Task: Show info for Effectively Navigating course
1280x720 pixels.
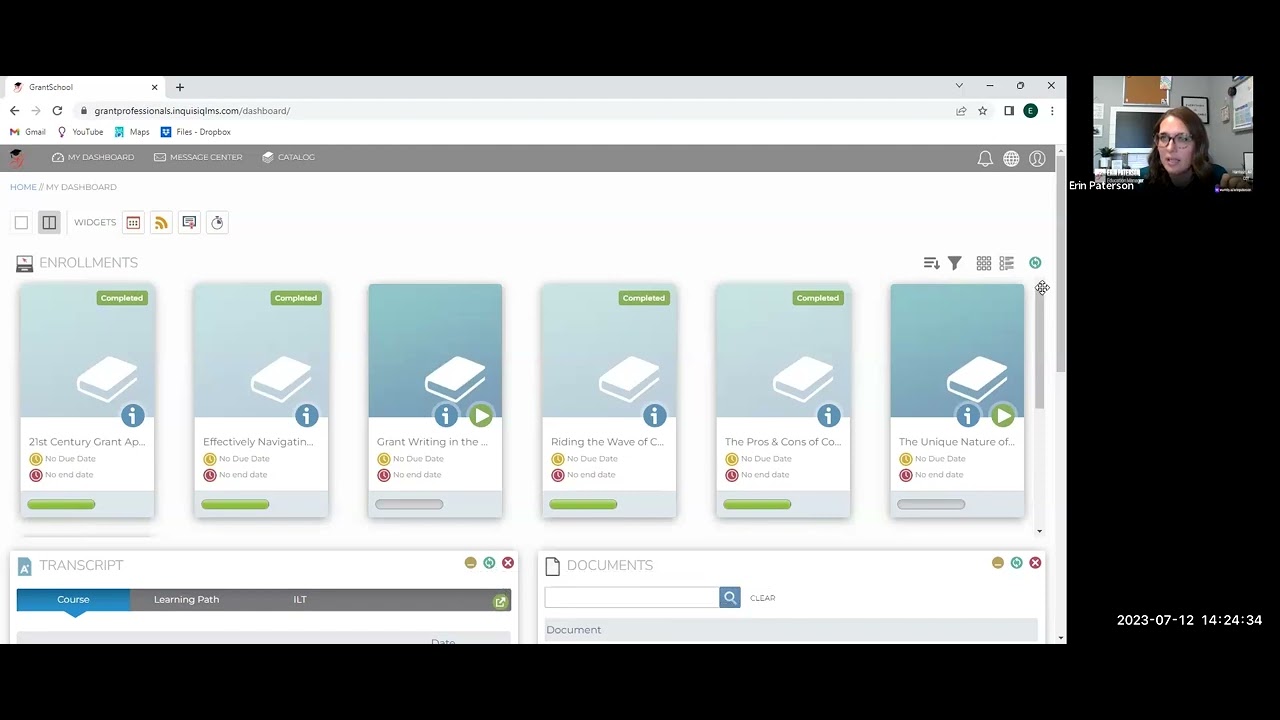Action: [307, 415]
